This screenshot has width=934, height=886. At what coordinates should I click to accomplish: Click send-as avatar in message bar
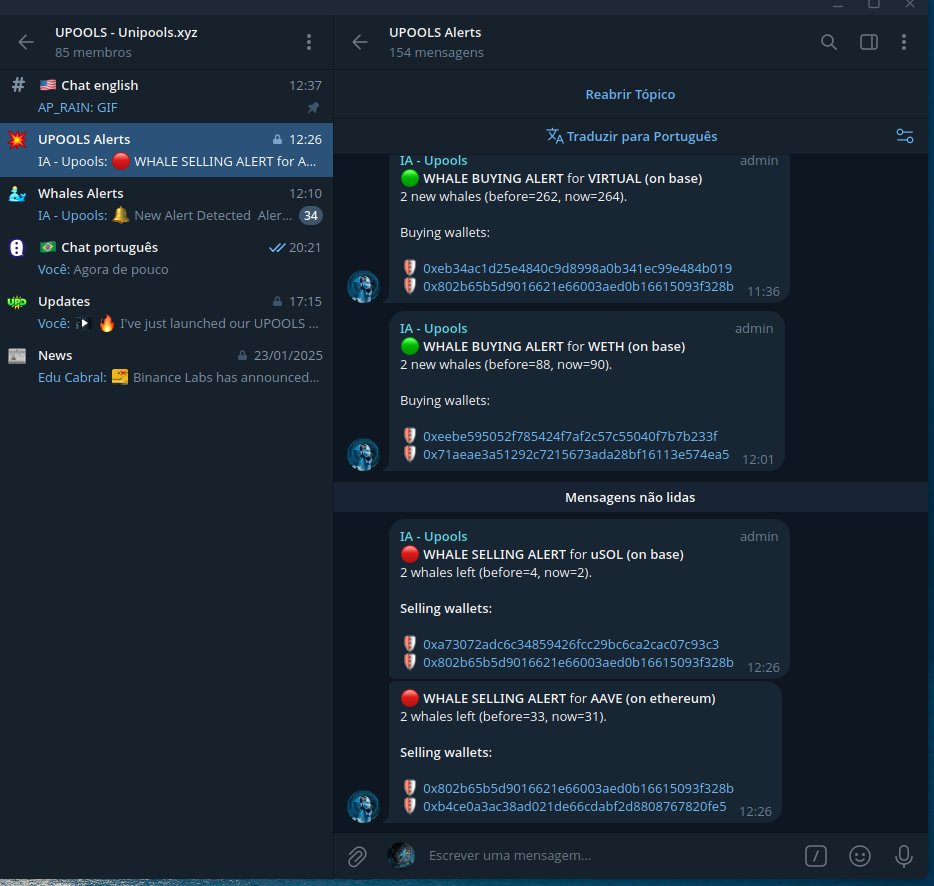tap(401, 856)
